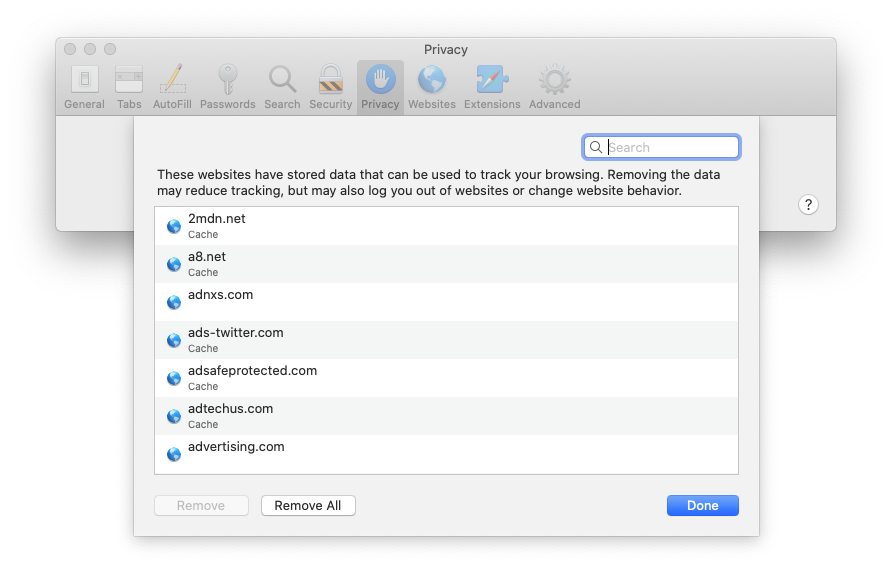
Task: Click the Cache label under adtechus.com
Action: [x=203, y=424]
